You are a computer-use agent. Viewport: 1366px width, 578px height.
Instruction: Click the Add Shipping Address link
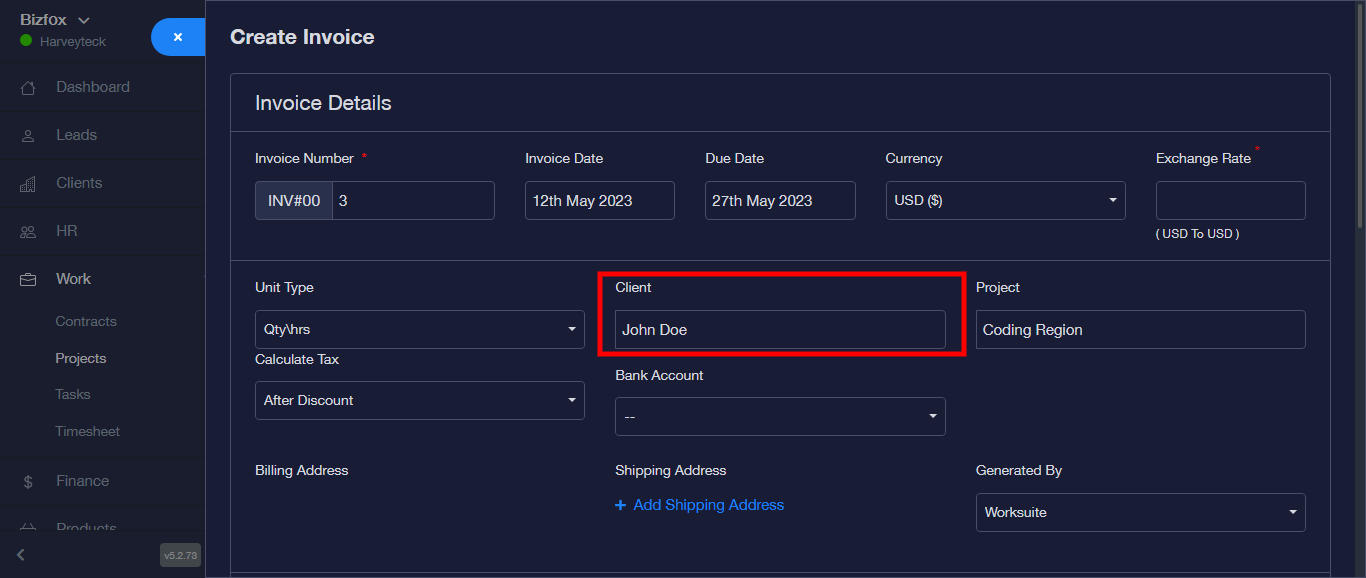click(x=699, y=505)
